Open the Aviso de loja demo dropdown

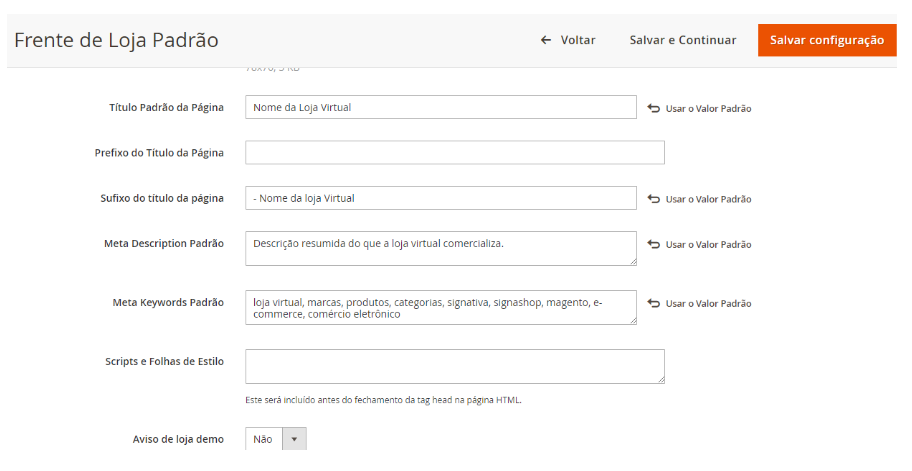coord(275,439)
